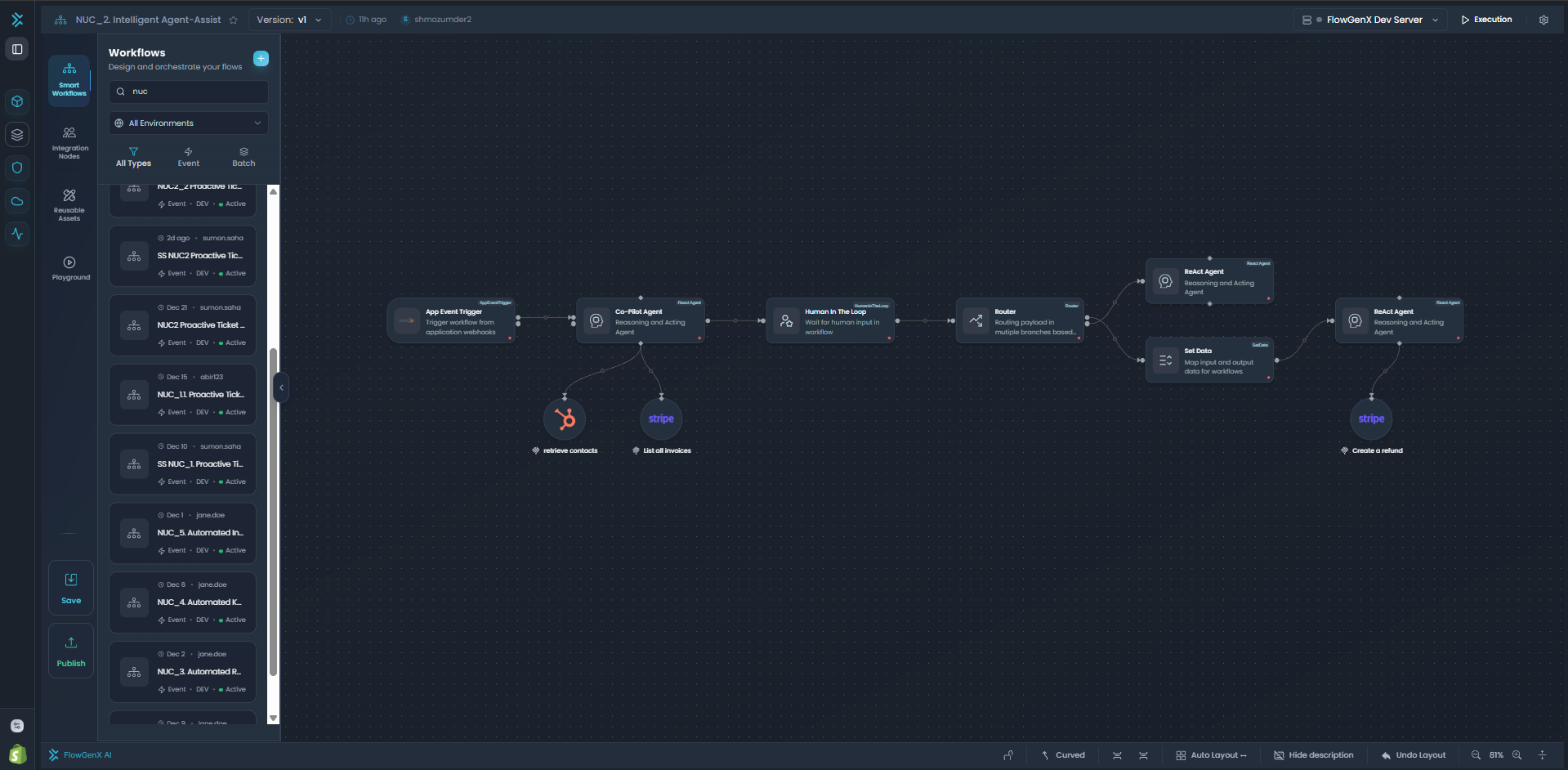Select the rightmost ReAct Agent node icon

1356,321
